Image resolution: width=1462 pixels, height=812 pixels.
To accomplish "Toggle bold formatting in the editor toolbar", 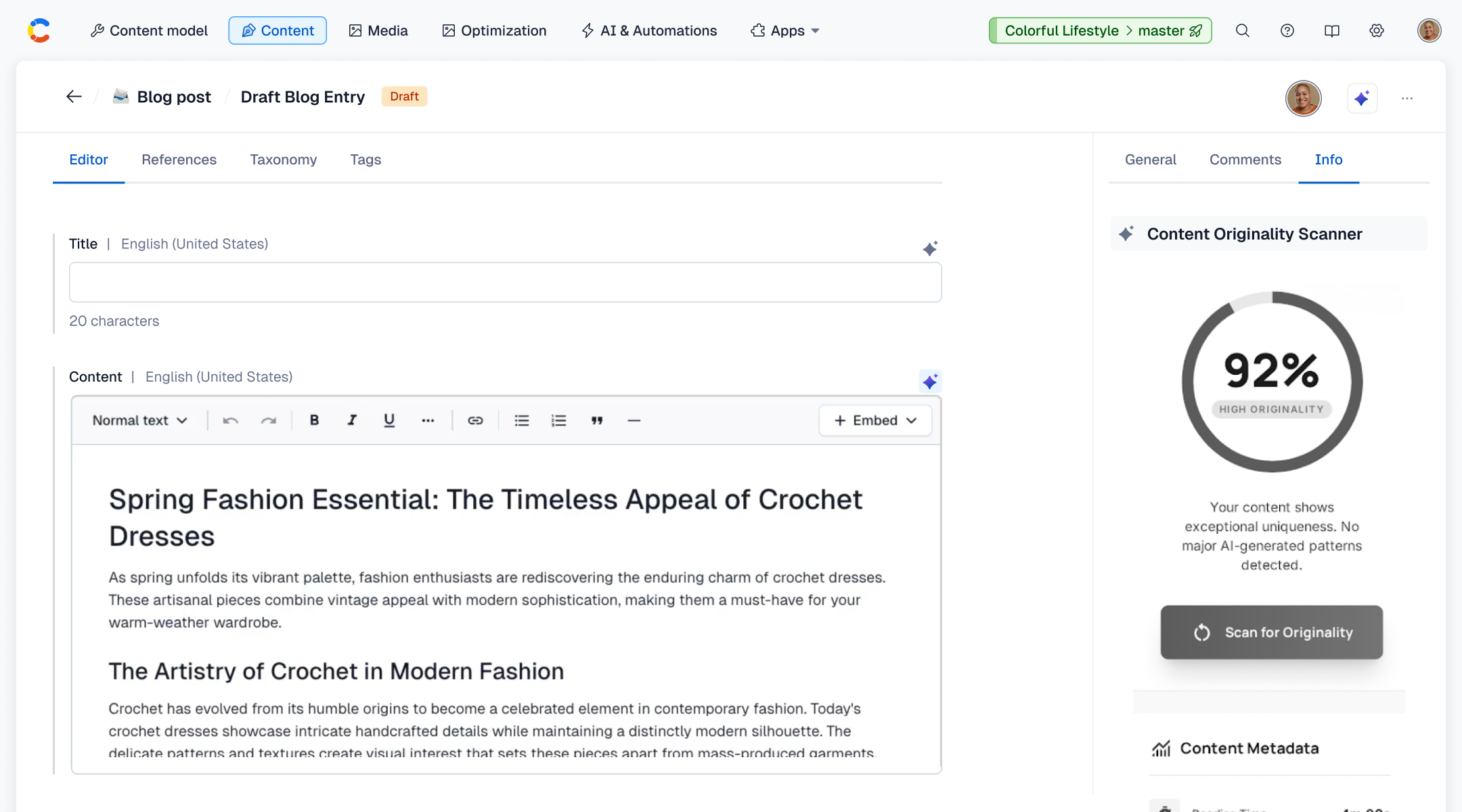I will (x=314, y=420).
